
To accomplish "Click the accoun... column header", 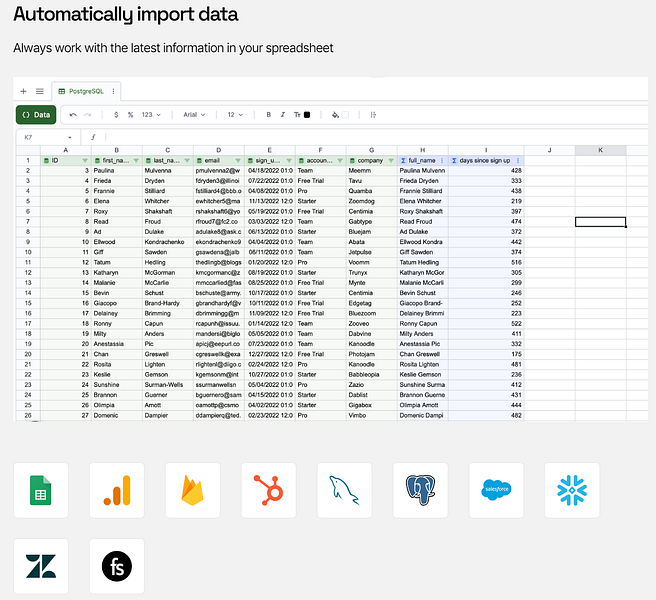I will 320,161.
